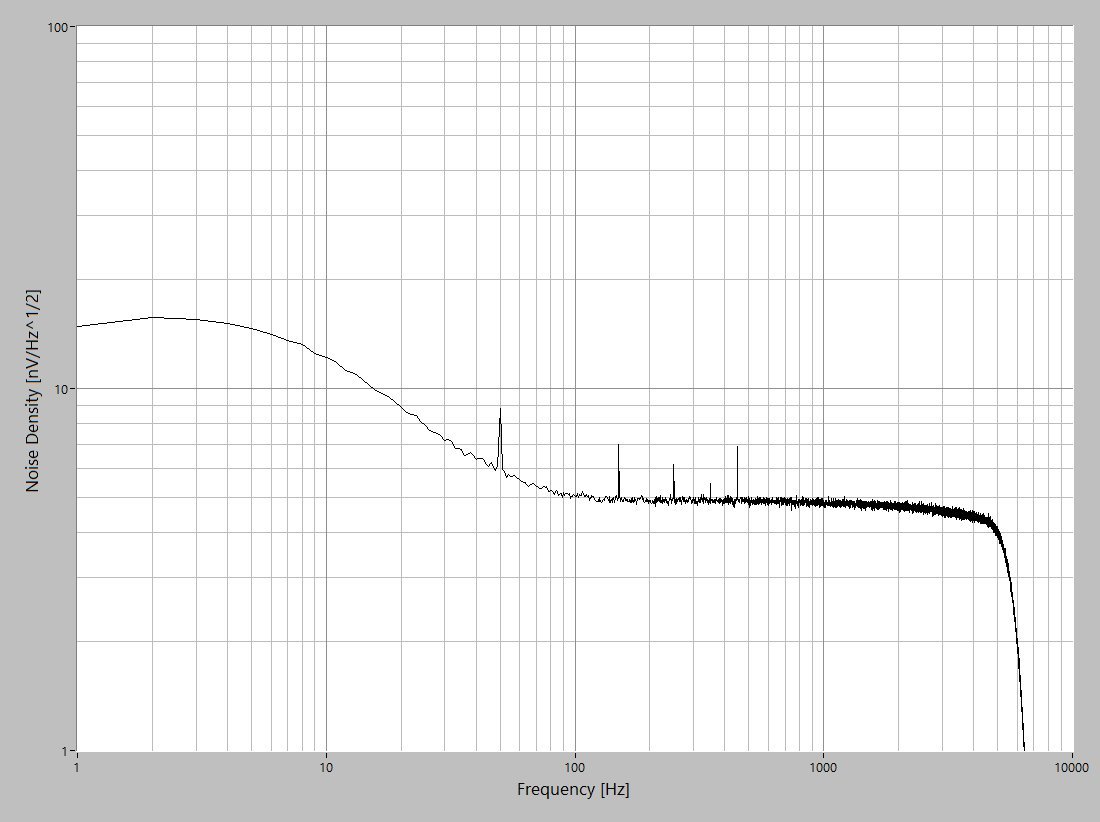Screen dimensions: 1100x822
Task: Select the Frequency [Hz] axis label
Action: tap(573, 790)
